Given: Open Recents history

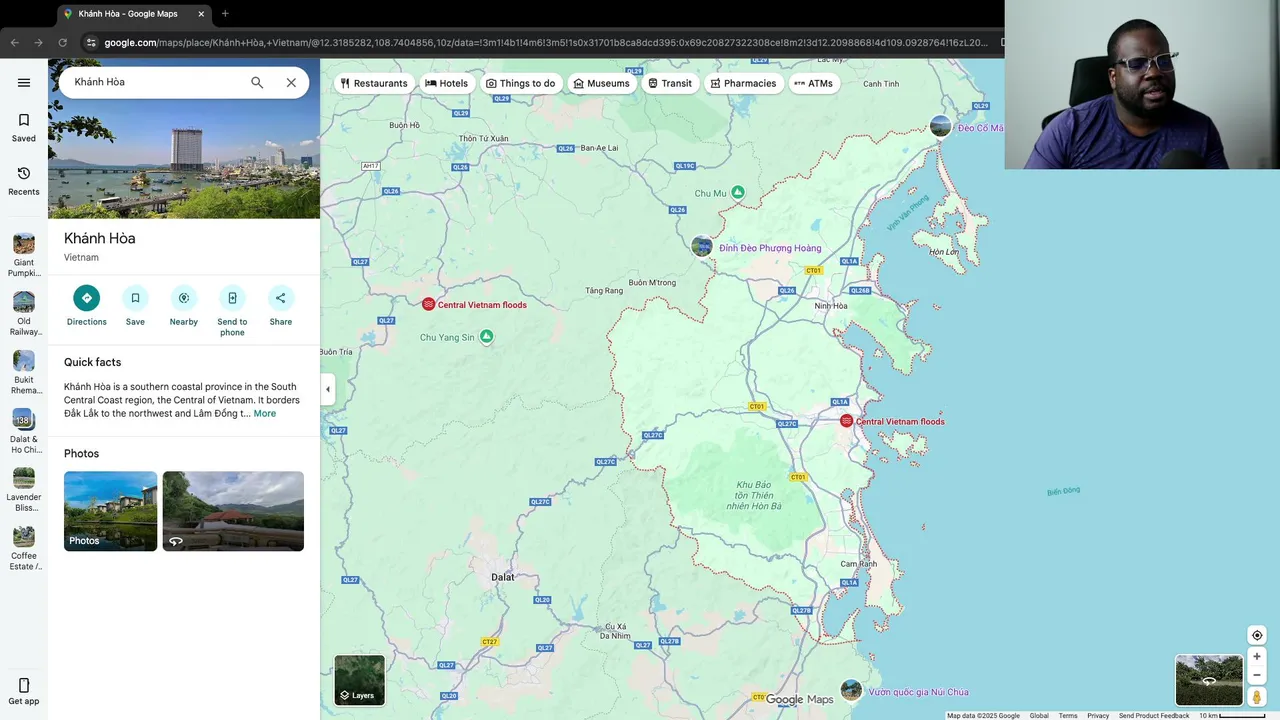Looking at the screenshot, I should coord(24,181).
